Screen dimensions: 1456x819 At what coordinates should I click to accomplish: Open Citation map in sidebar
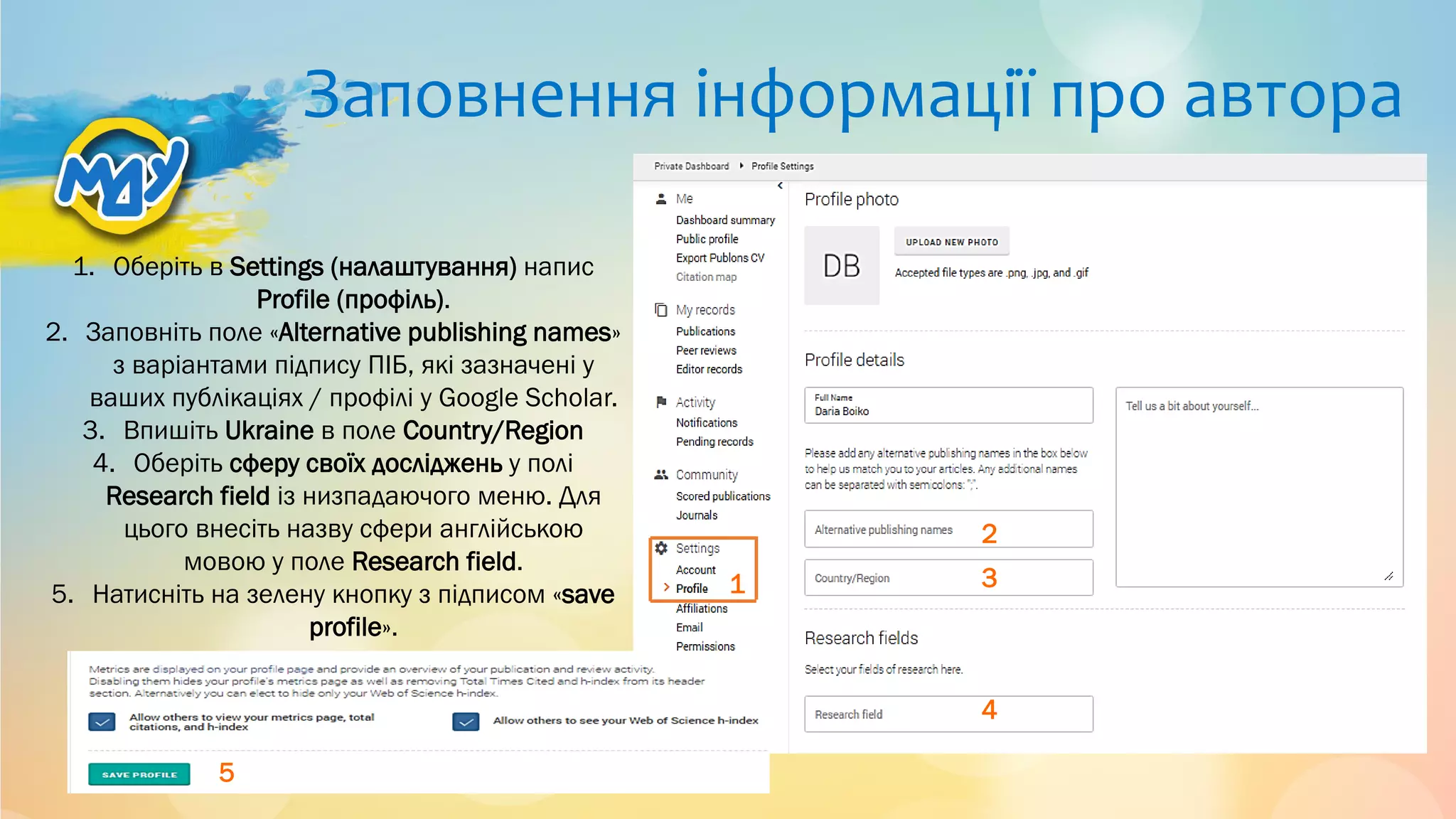pos(706,277)
